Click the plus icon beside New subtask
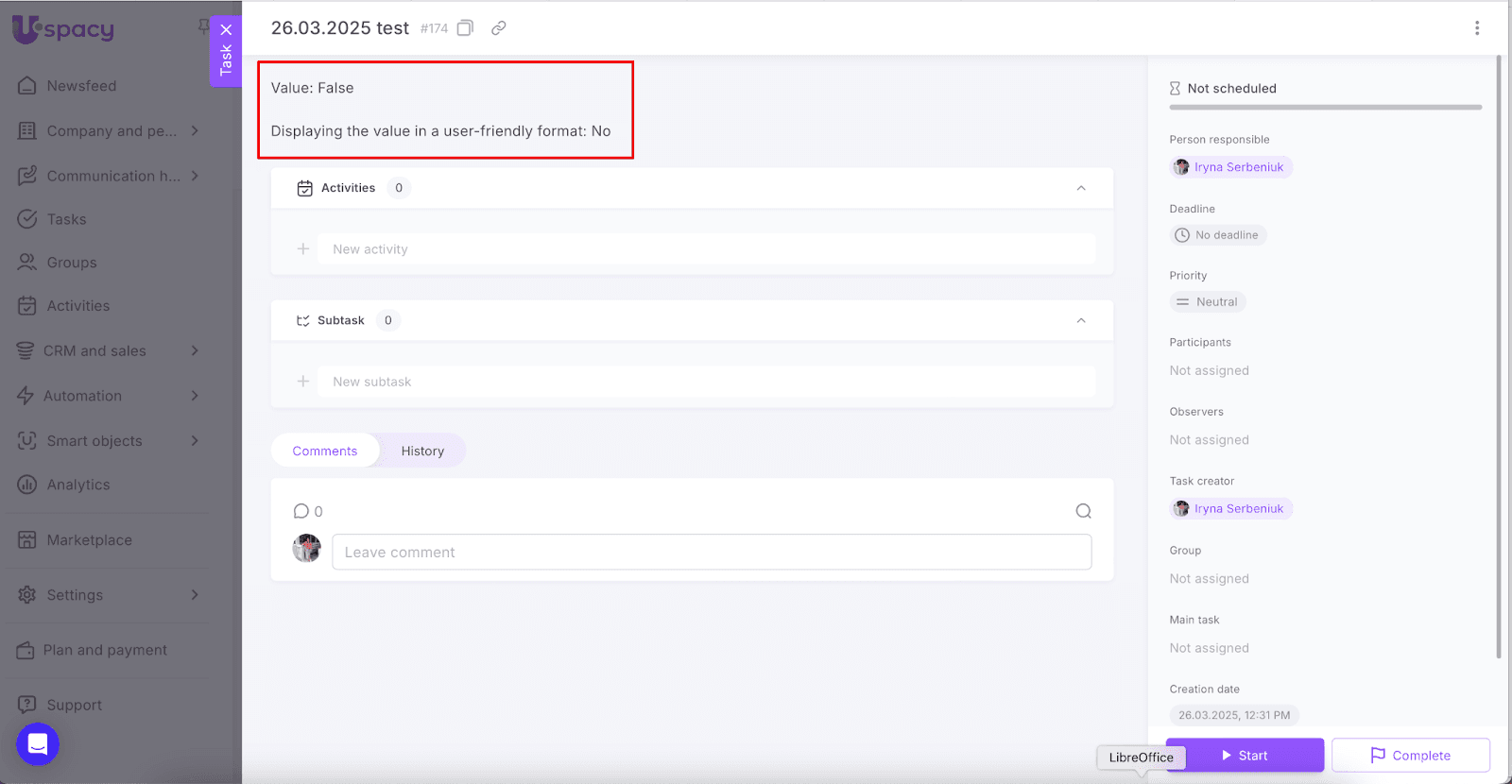Viewport: 1512px width, 784px height. 303,382
